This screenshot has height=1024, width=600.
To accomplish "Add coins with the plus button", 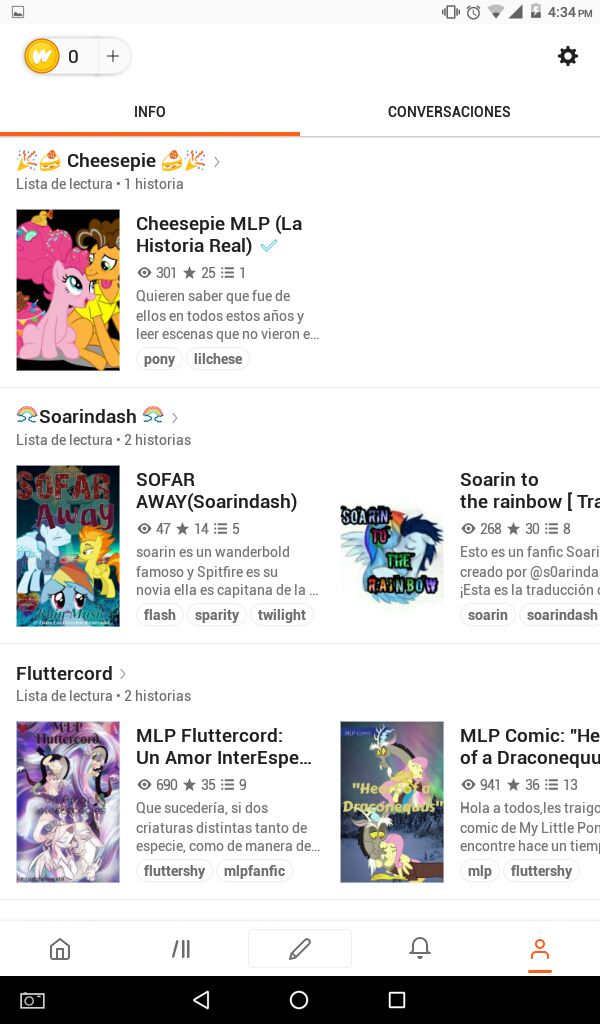I will click(x=113, y=56).
